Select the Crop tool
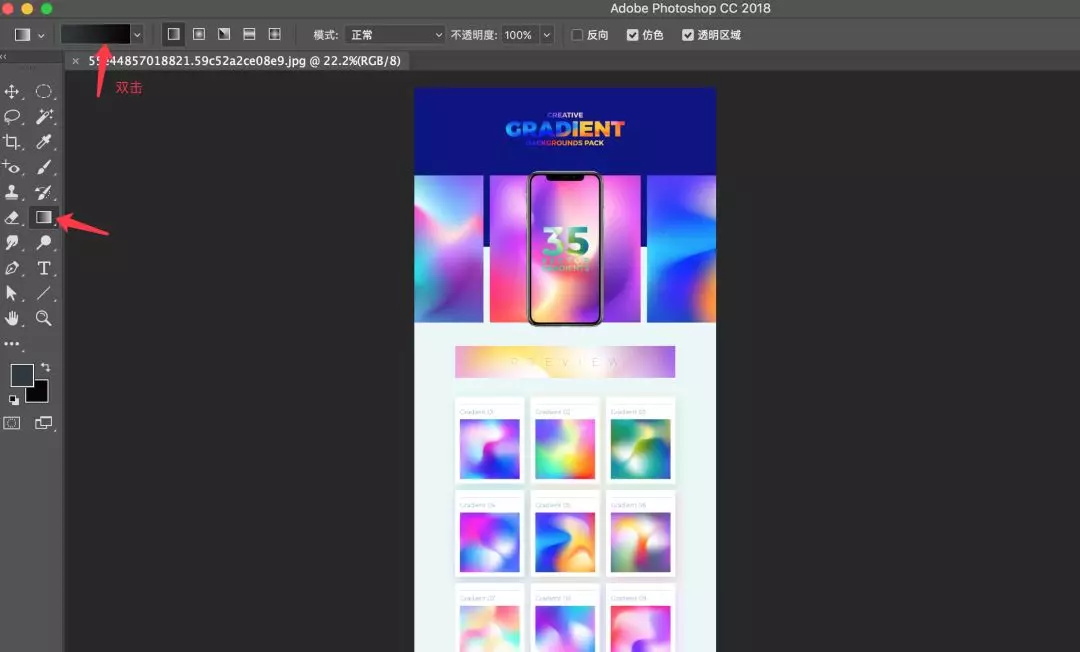This screenshot has width=1080, height=652. [13, 141]
